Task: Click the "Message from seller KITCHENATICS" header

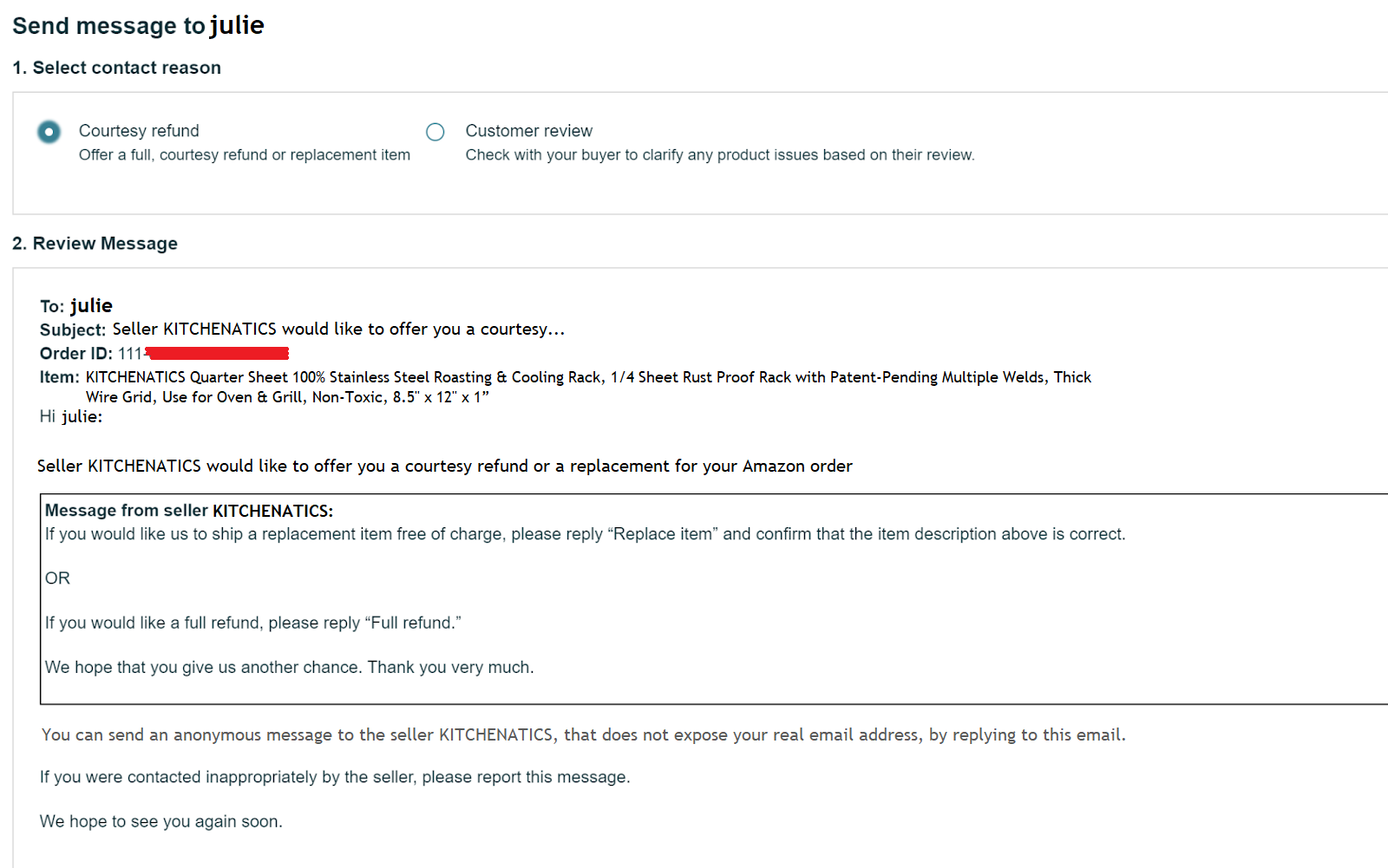Action: click(189, 511)
